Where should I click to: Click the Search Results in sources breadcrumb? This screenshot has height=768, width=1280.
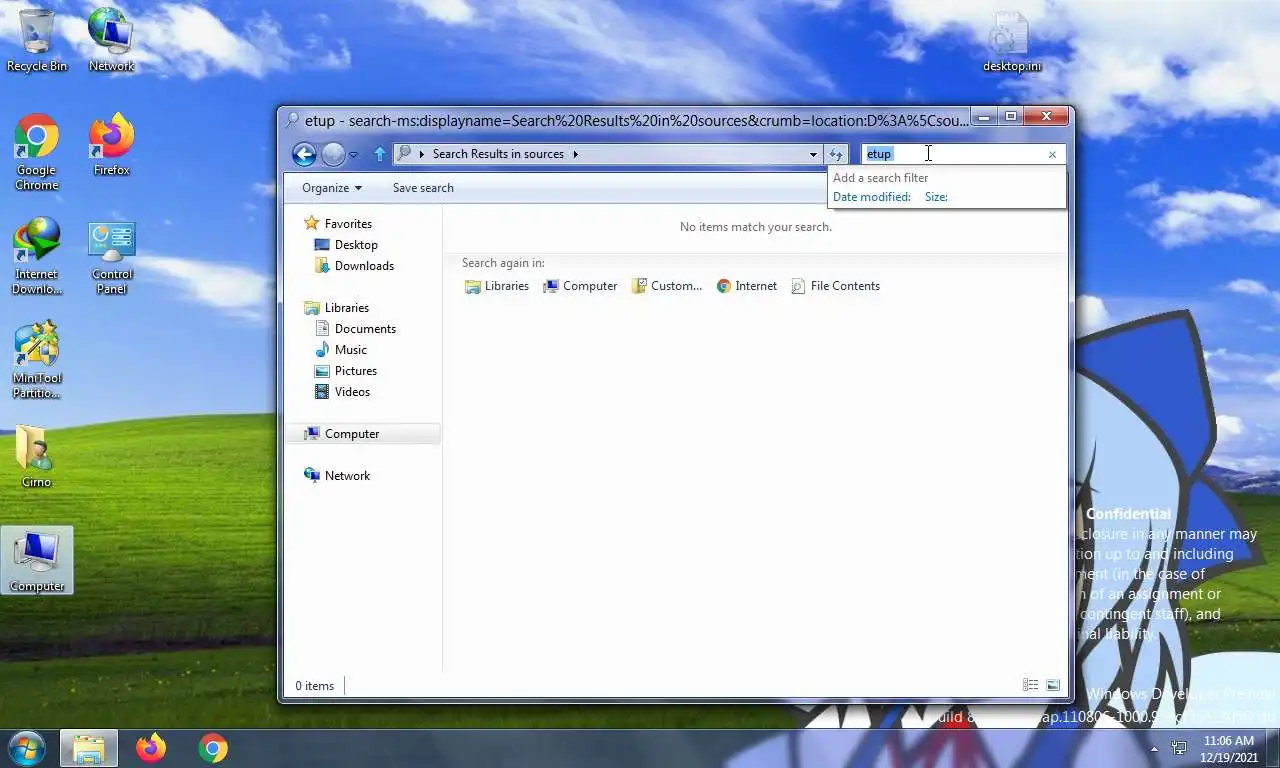pyautogui.click(x=498, y=154)
